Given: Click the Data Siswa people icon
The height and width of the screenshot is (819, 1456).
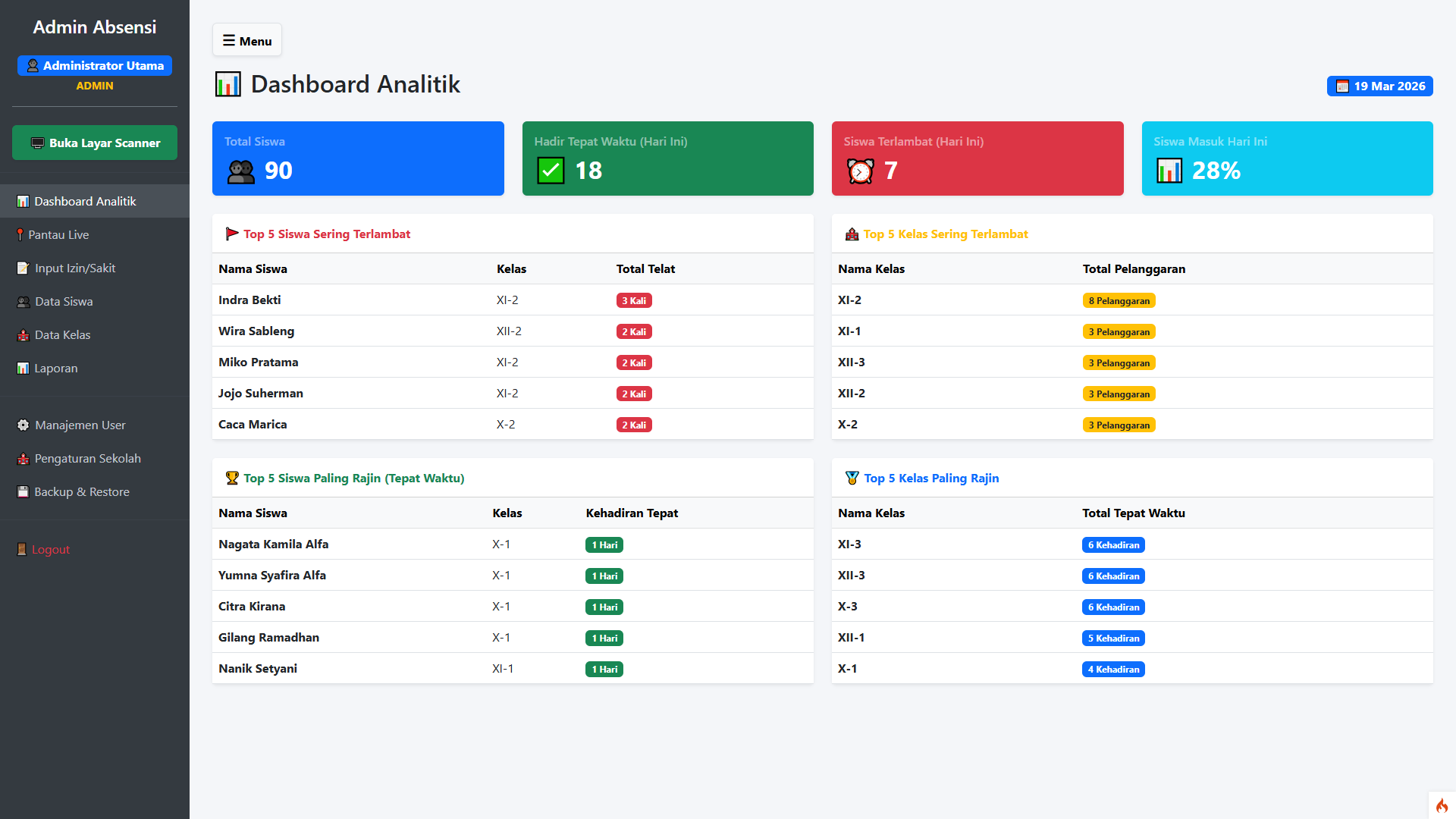Looking at the screenshot, I should click(24, 302).
